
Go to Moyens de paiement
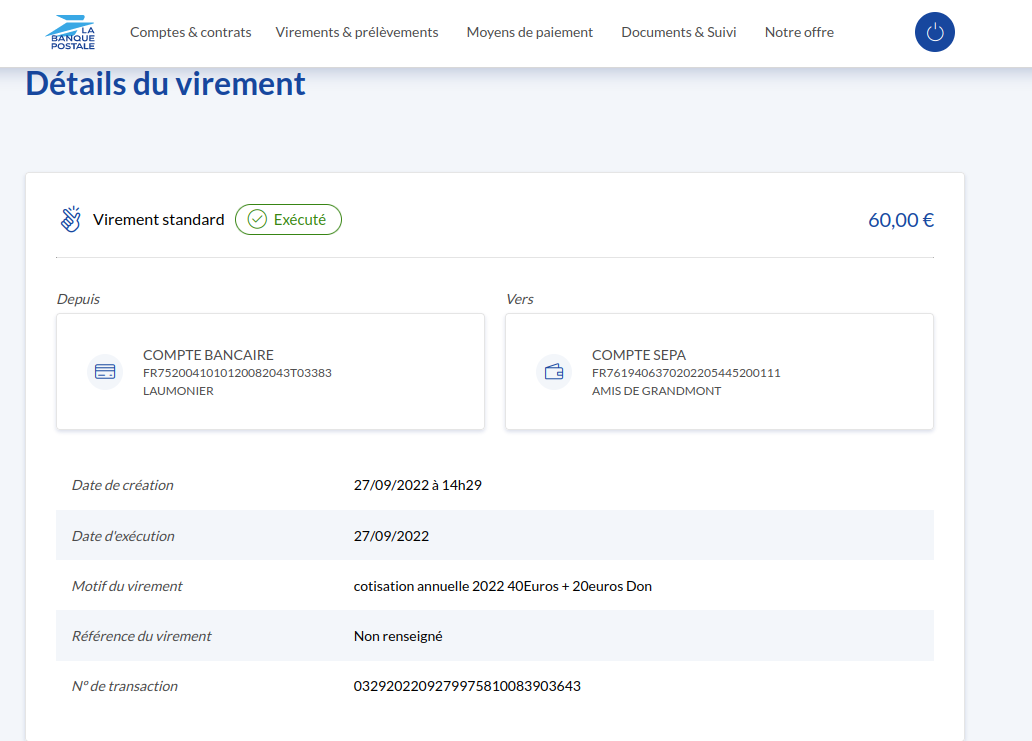(x=529, y=32)
